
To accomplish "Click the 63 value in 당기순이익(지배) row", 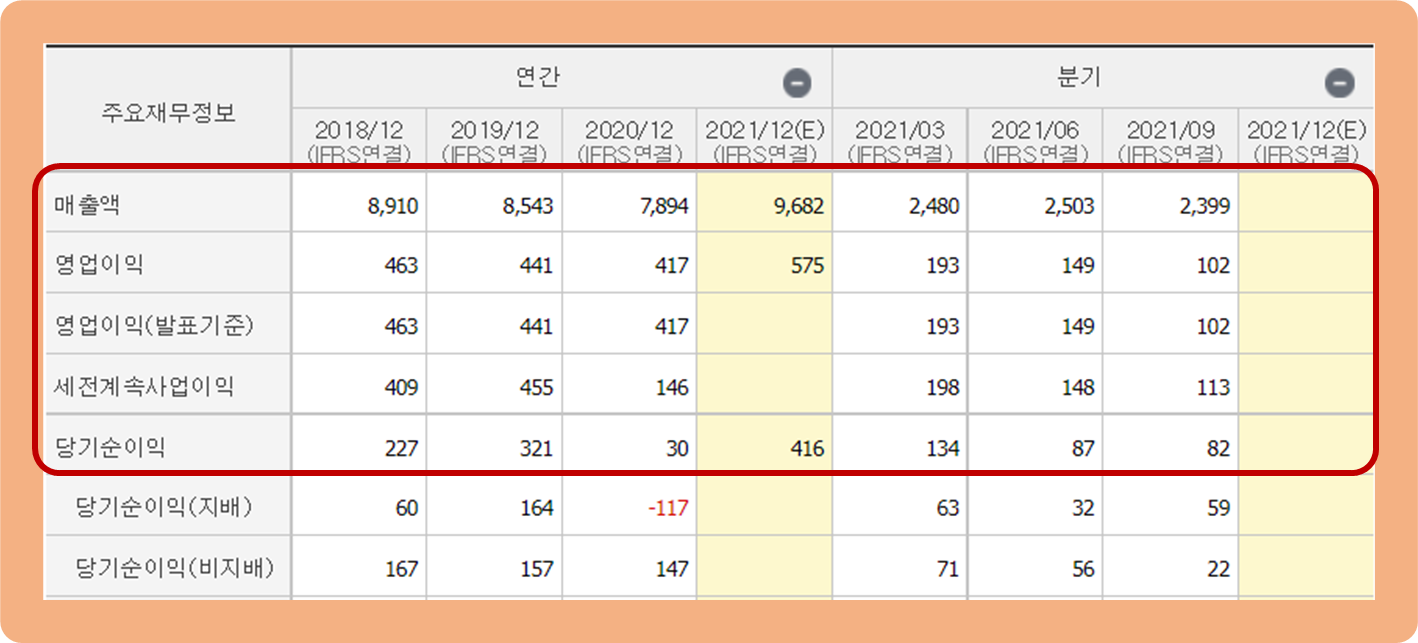I will point(947,508).
